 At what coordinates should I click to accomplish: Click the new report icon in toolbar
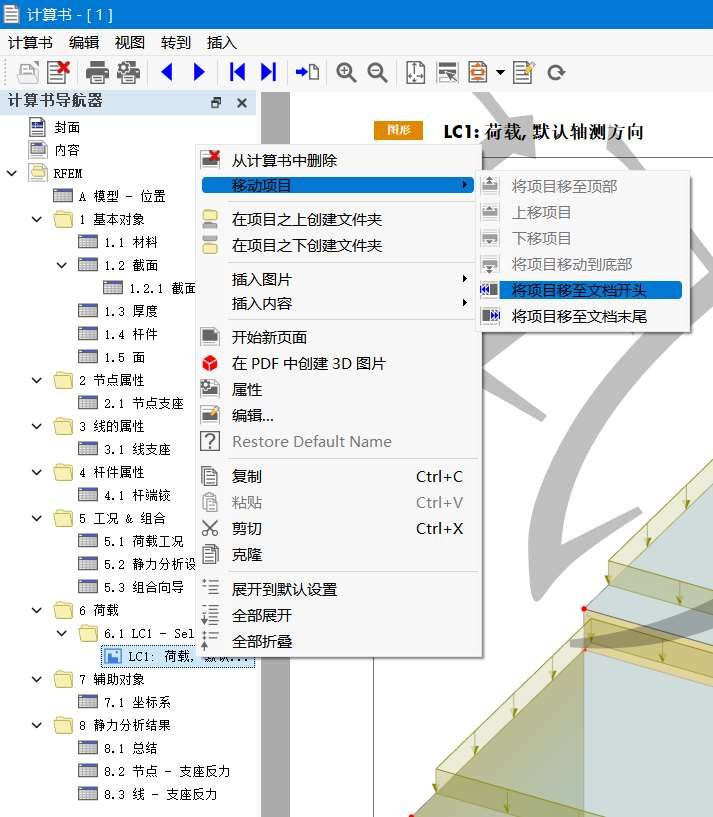click(x=28, y=72)
